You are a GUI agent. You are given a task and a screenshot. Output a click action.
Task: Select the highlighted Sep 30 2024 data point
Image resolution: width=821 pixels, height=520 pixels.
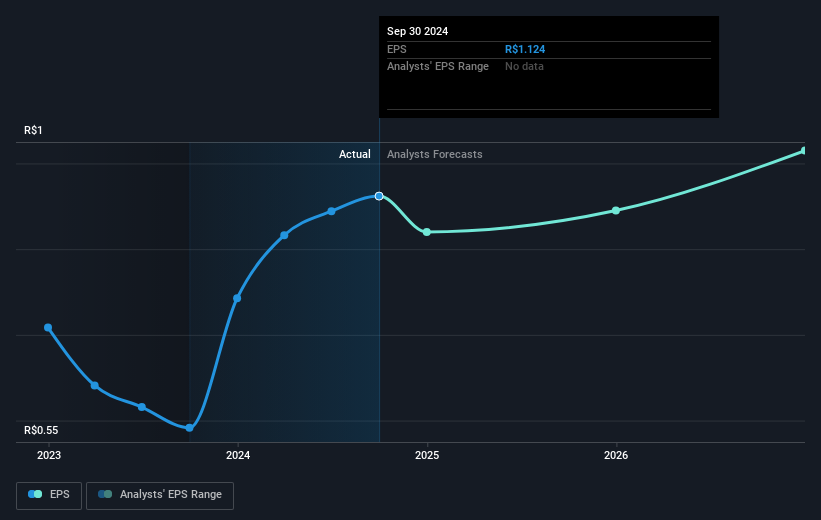pos(379,196)
